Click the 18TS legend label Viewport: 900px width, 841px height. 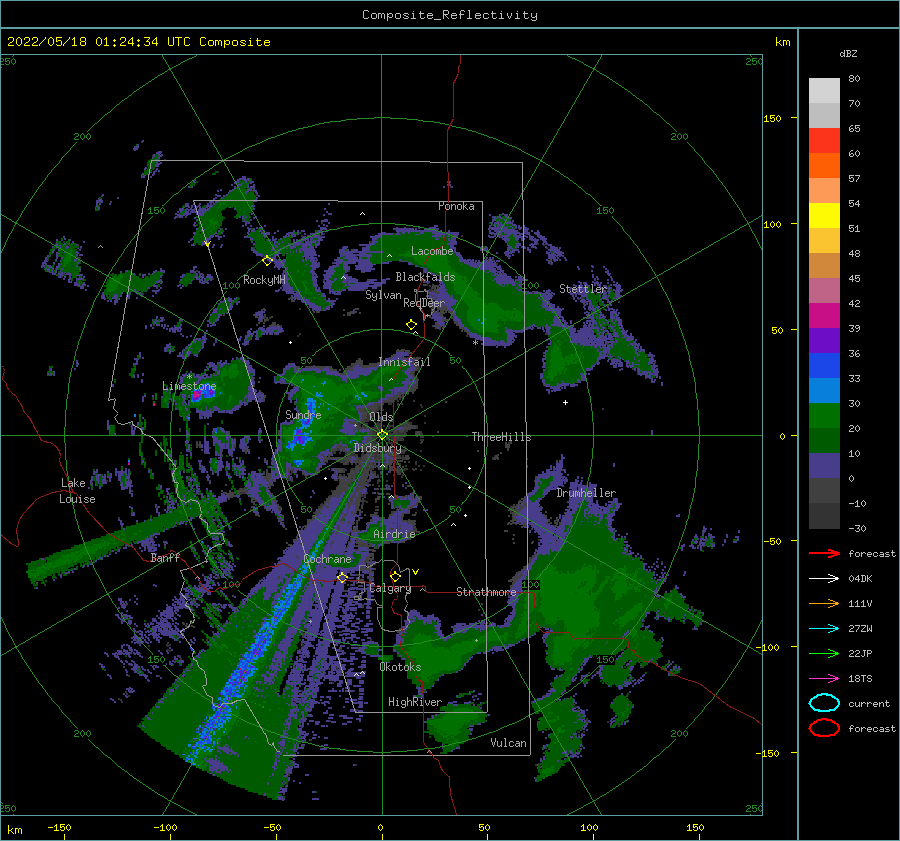tap(860, 679)
